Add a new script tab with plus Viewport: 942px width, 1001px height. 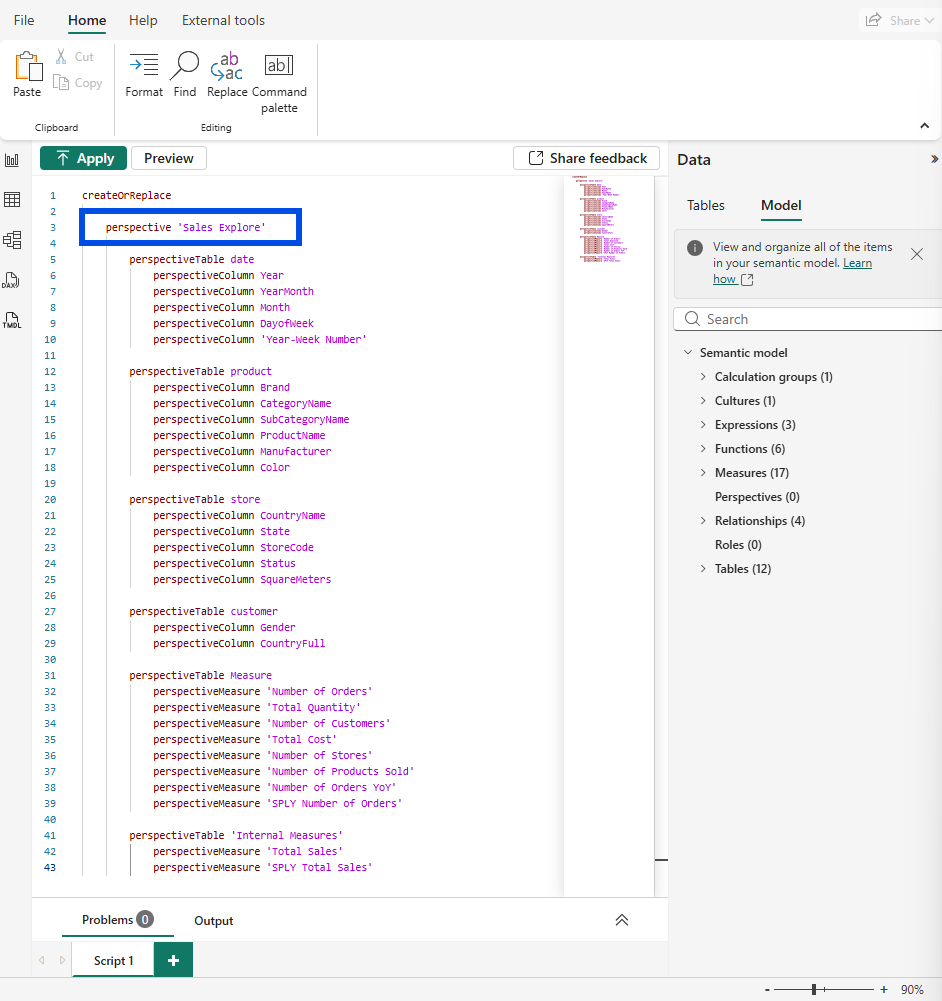tap(173, 960)
